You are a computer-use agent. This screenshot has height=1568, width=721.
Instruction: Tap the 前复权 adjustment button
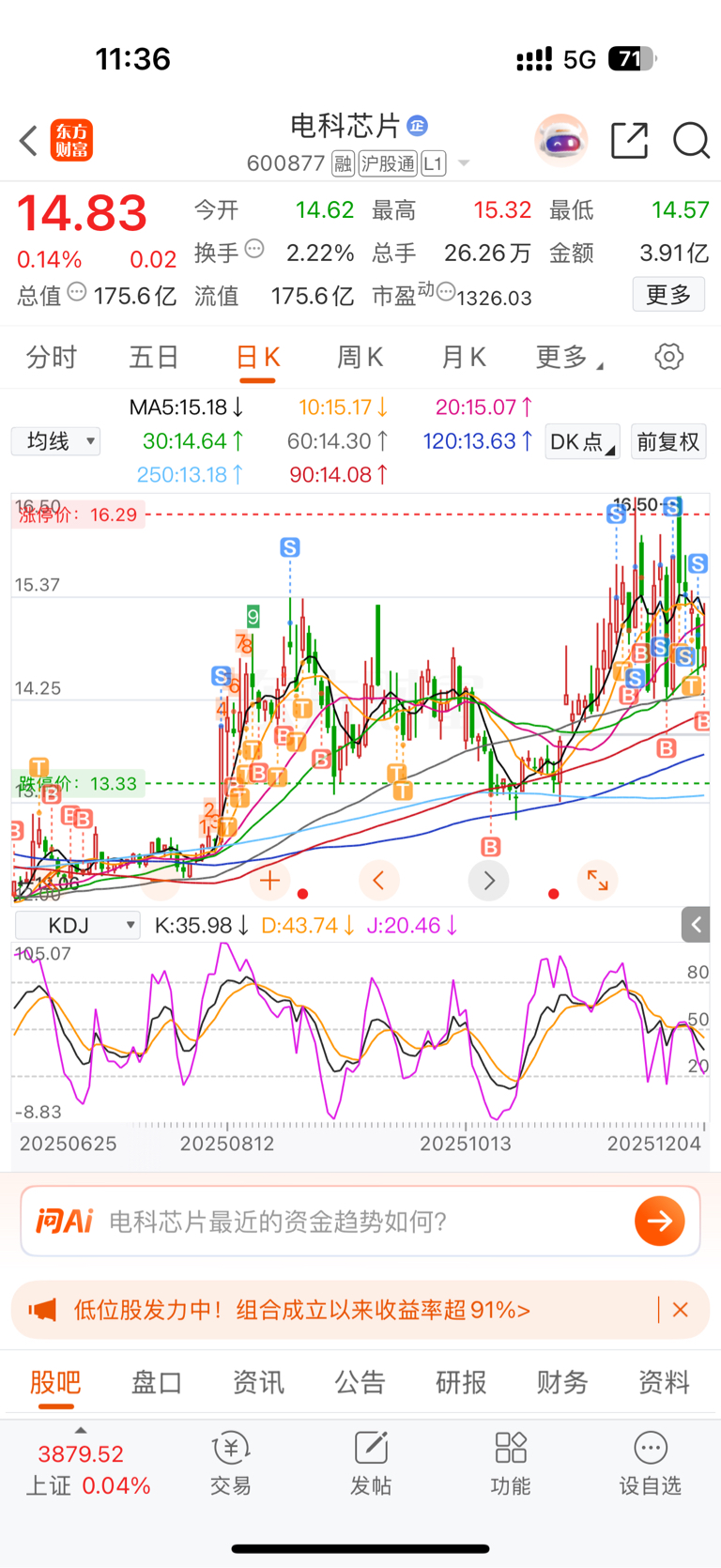667,441
